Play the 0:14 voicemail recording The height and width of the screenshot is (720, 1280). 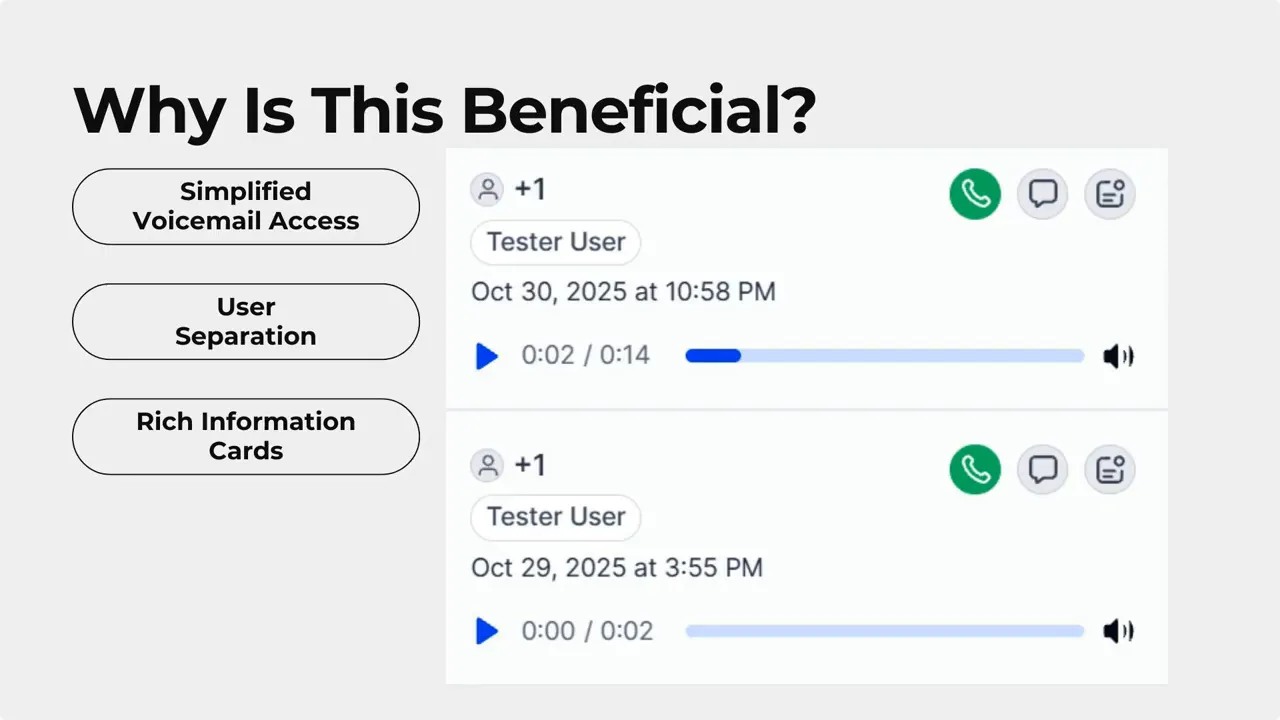(x=487, y=356)
